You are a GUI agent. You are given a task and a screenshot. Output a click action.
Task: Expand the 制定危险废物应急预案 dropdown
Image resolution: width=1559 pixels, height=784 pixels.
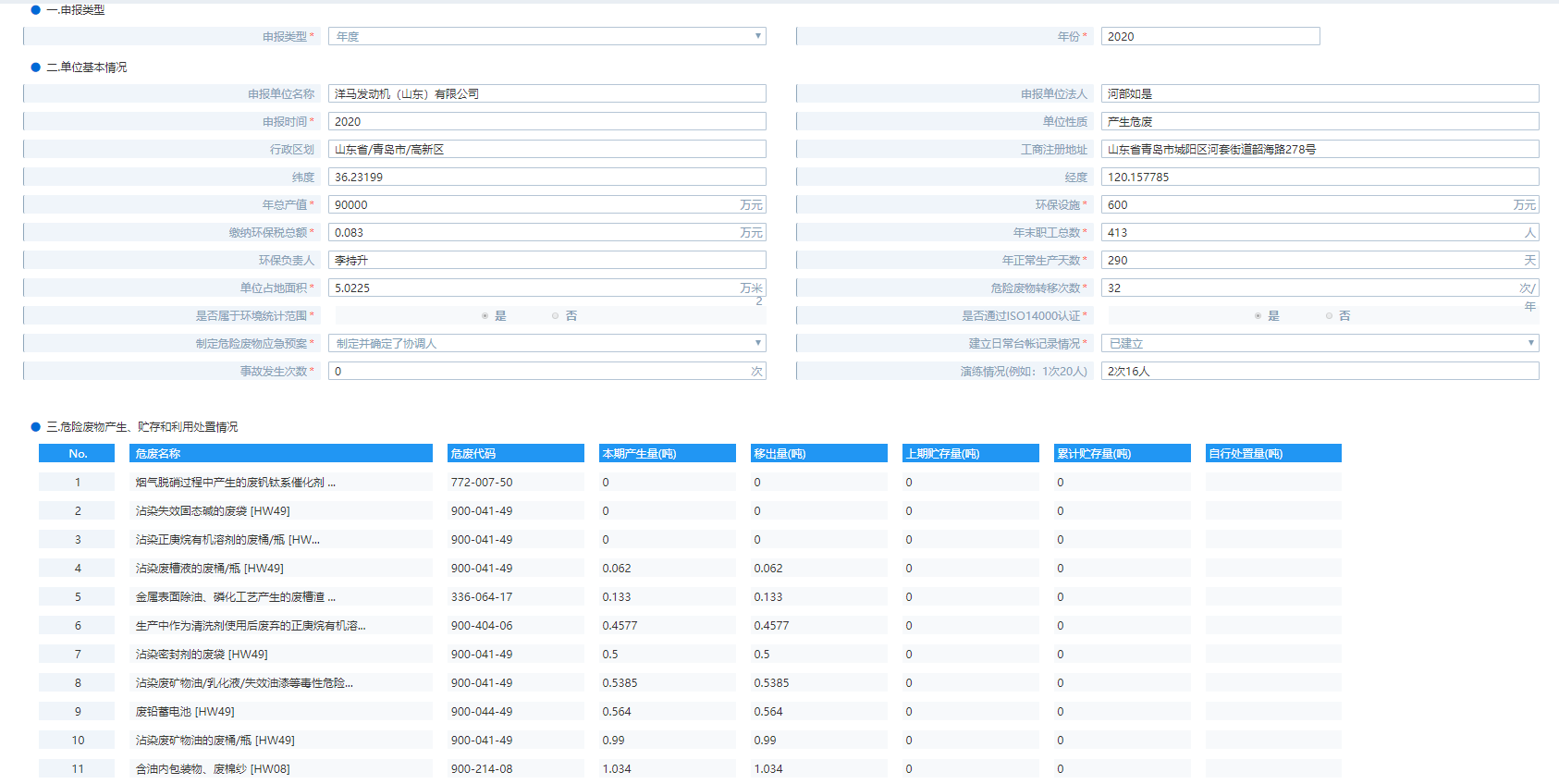[x=547, y=343]
